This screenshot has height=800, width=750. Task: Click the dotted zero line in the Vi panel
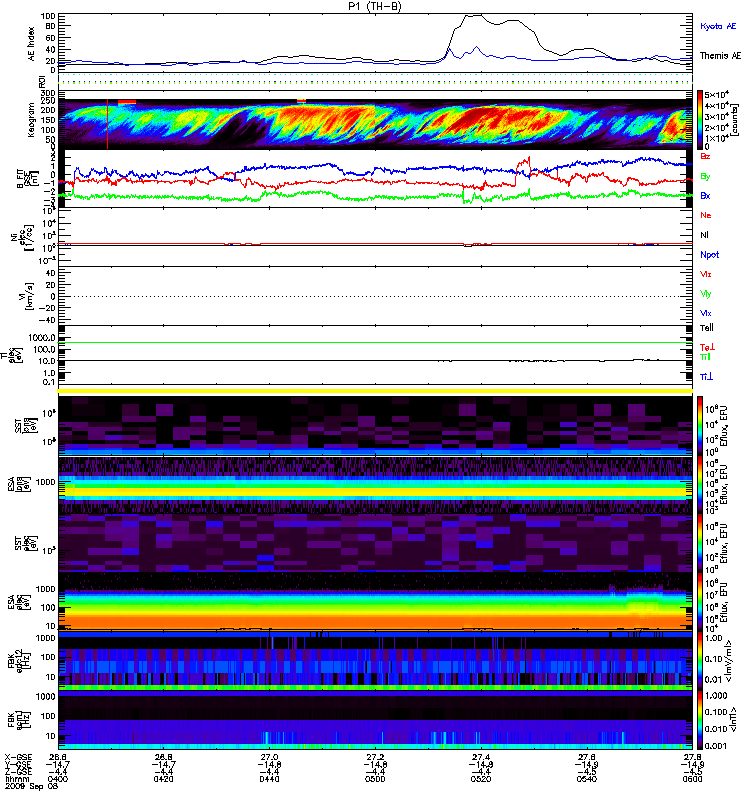(x=376, y=296)
